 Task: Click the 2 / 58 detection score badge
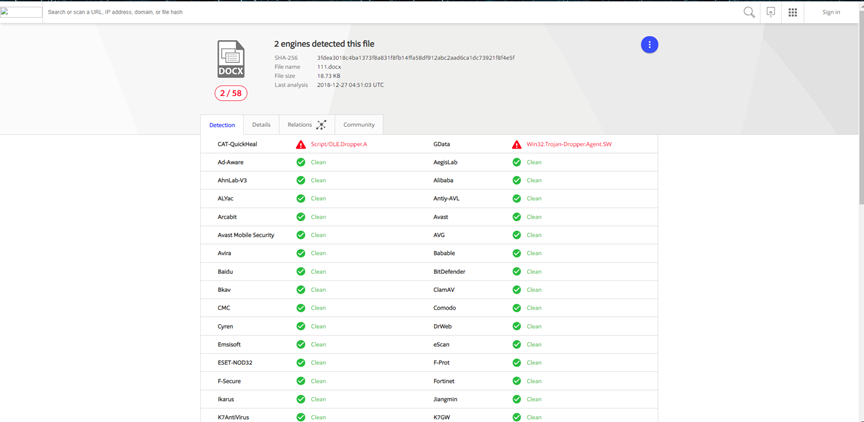230,93
